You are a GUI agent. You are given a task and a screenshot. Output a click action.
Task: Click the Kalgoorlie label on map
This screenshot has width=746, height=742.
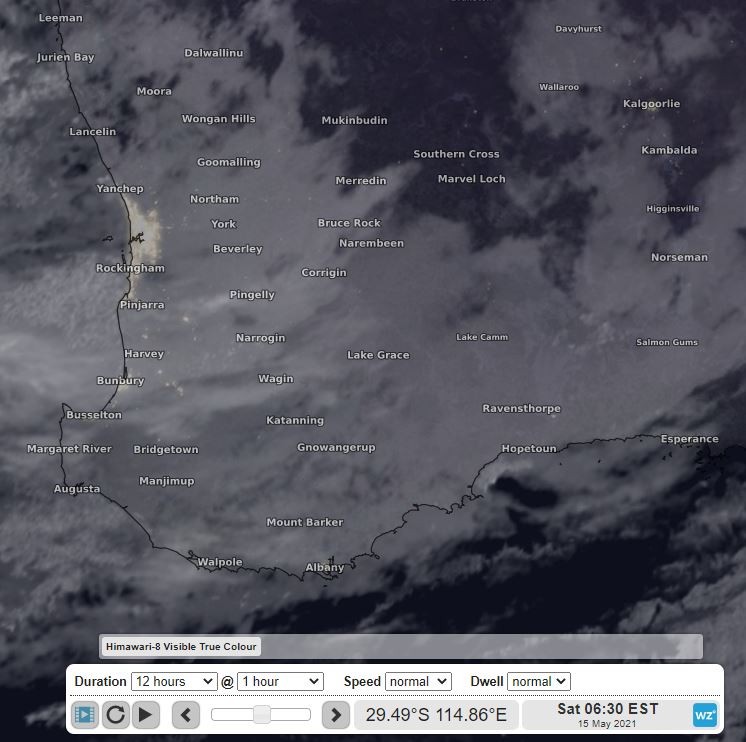[651, 104]
